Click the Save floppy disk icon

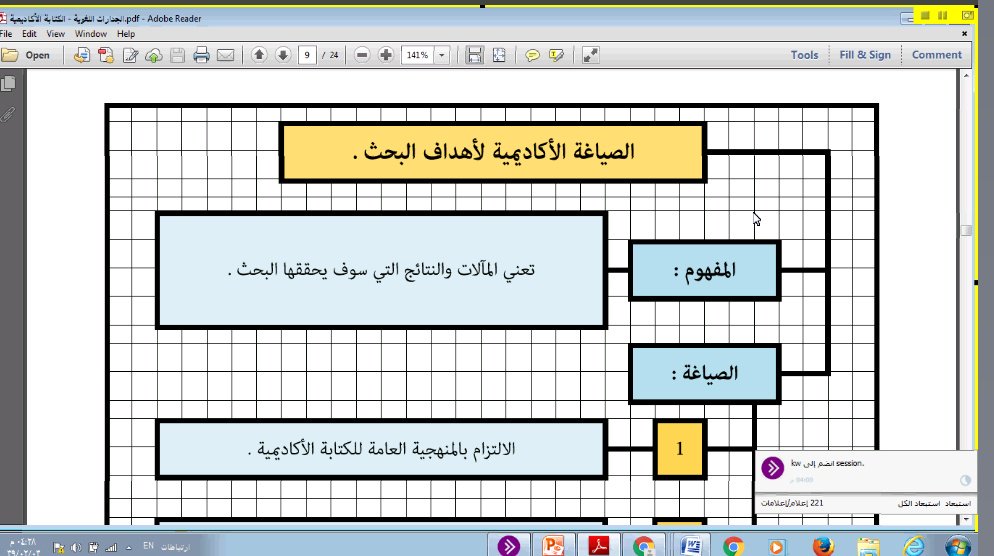pos(178,55)
